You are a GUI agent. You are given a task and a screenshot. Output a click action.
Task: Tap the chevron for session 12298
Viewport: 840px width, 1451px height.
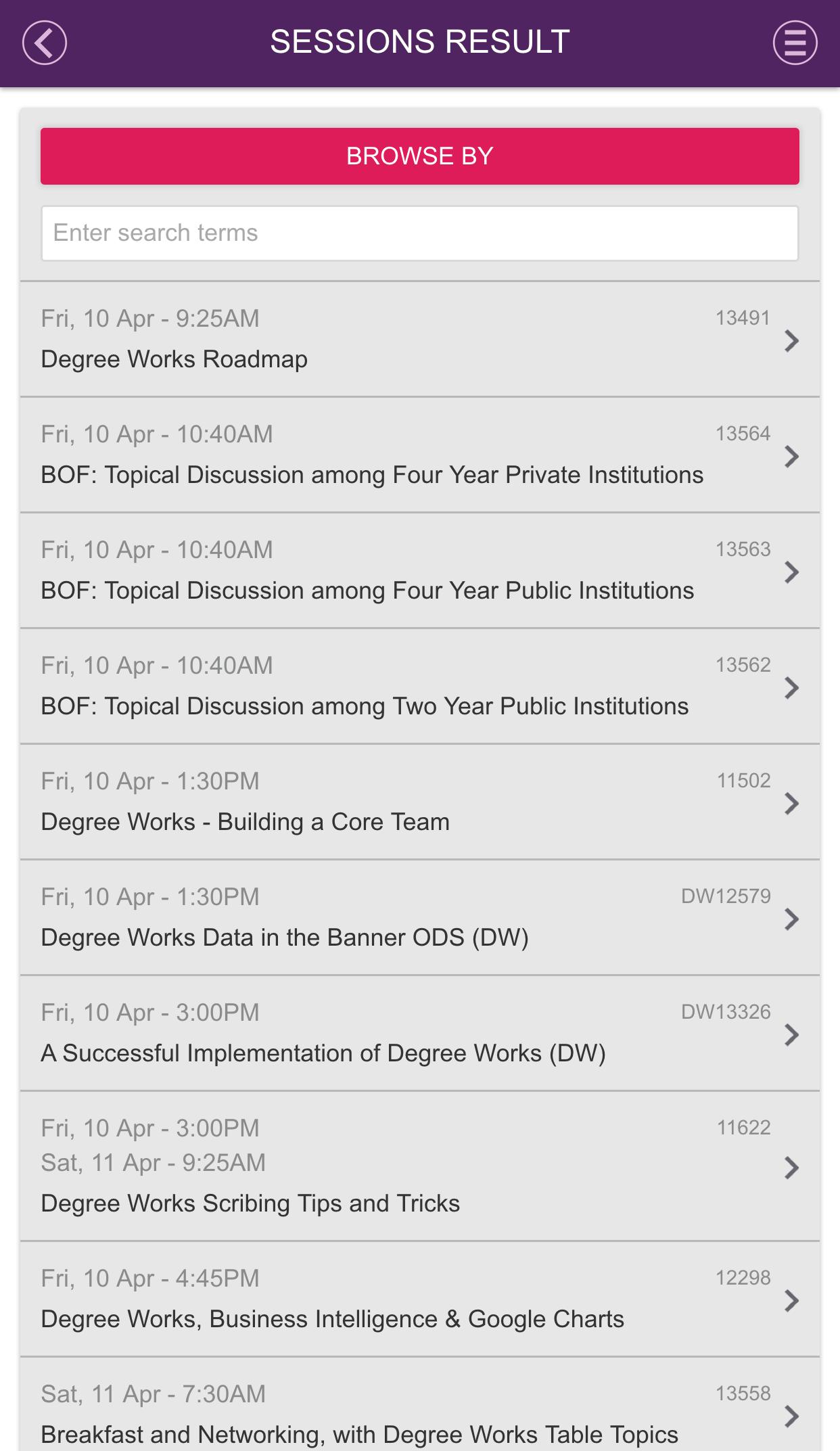(x=791, y=1300)
